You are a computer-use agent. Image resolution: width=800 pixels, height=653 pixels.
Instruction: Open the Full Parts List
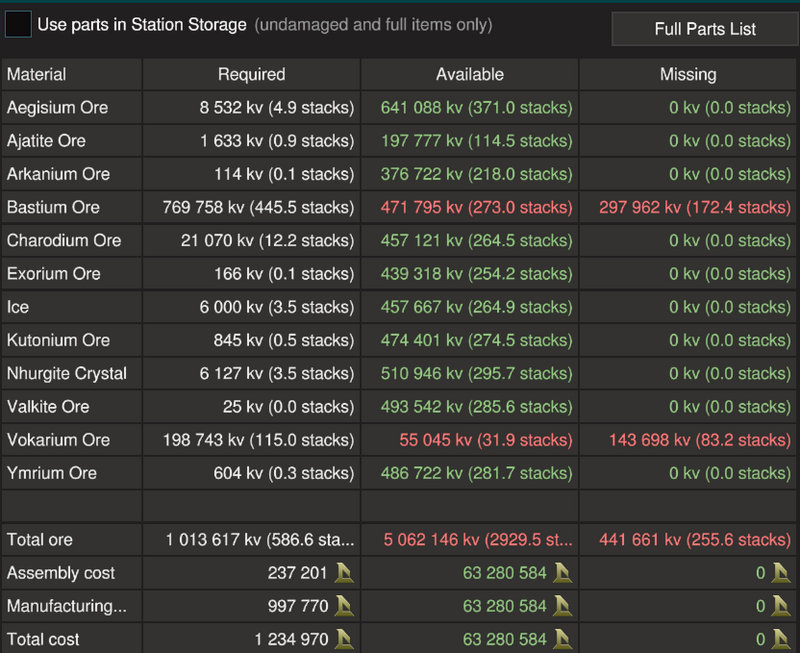click(705, 29)
